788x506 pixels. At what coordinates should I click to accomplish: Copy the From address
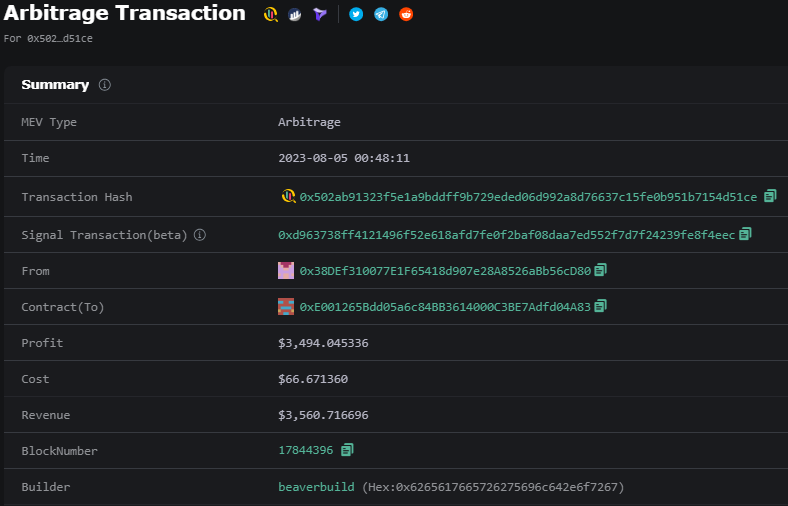pyautogui.click(x=600, y=270)
